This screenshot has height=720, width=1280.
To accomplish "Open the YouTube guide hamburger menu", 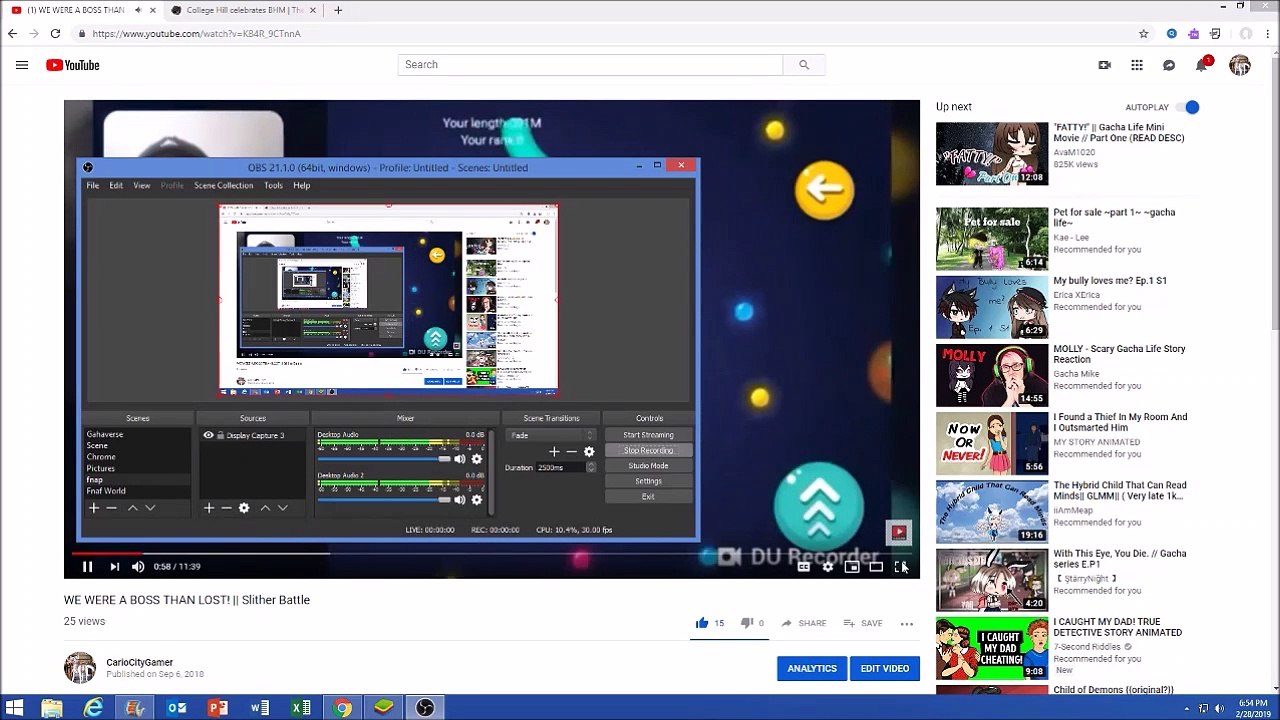I will tap(22, 65).
